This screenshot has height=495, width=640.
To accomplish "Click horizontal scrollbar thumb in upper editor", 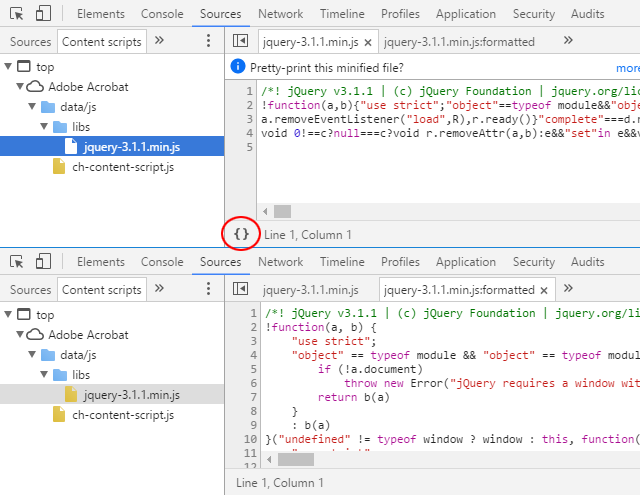I will tap(282, 211).
